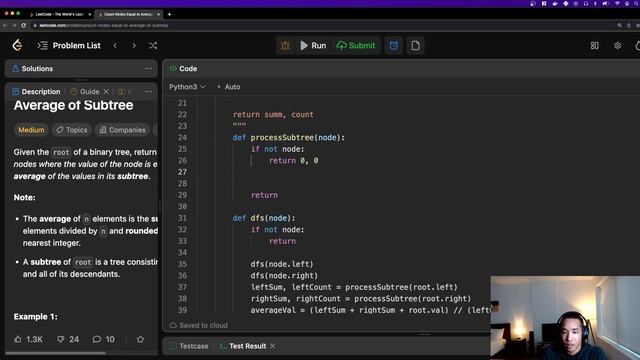This screenshot has height=360, width=640.
Task: Open the headphones menu bar icon
Action: [586, 3]
